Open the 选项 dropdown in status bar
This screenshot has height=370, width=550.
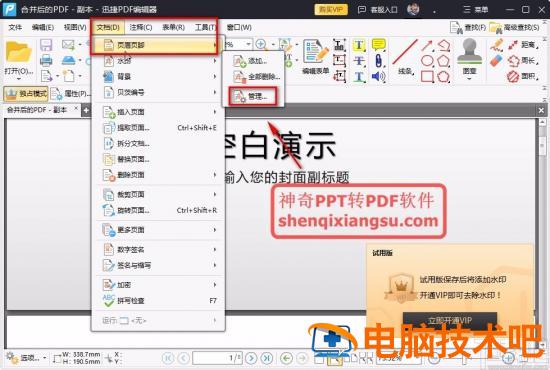point(26,358)
